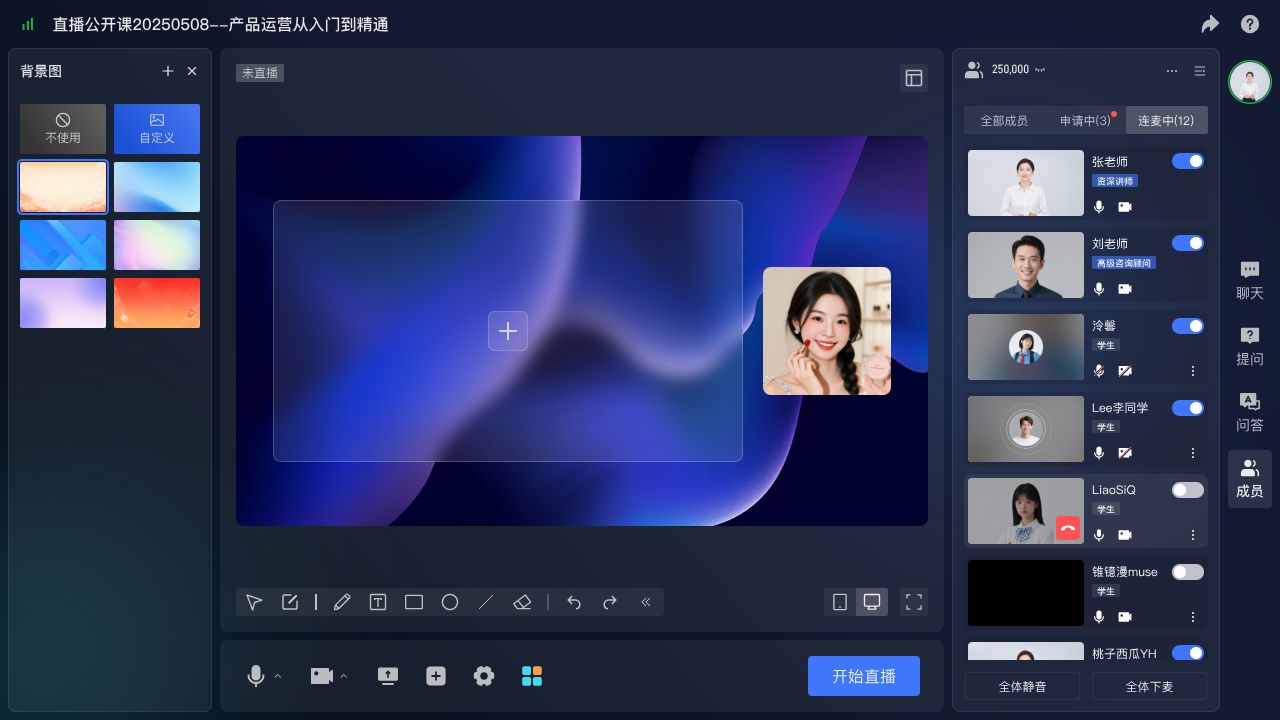Select the first background image thumbnail

click(63, 187)
